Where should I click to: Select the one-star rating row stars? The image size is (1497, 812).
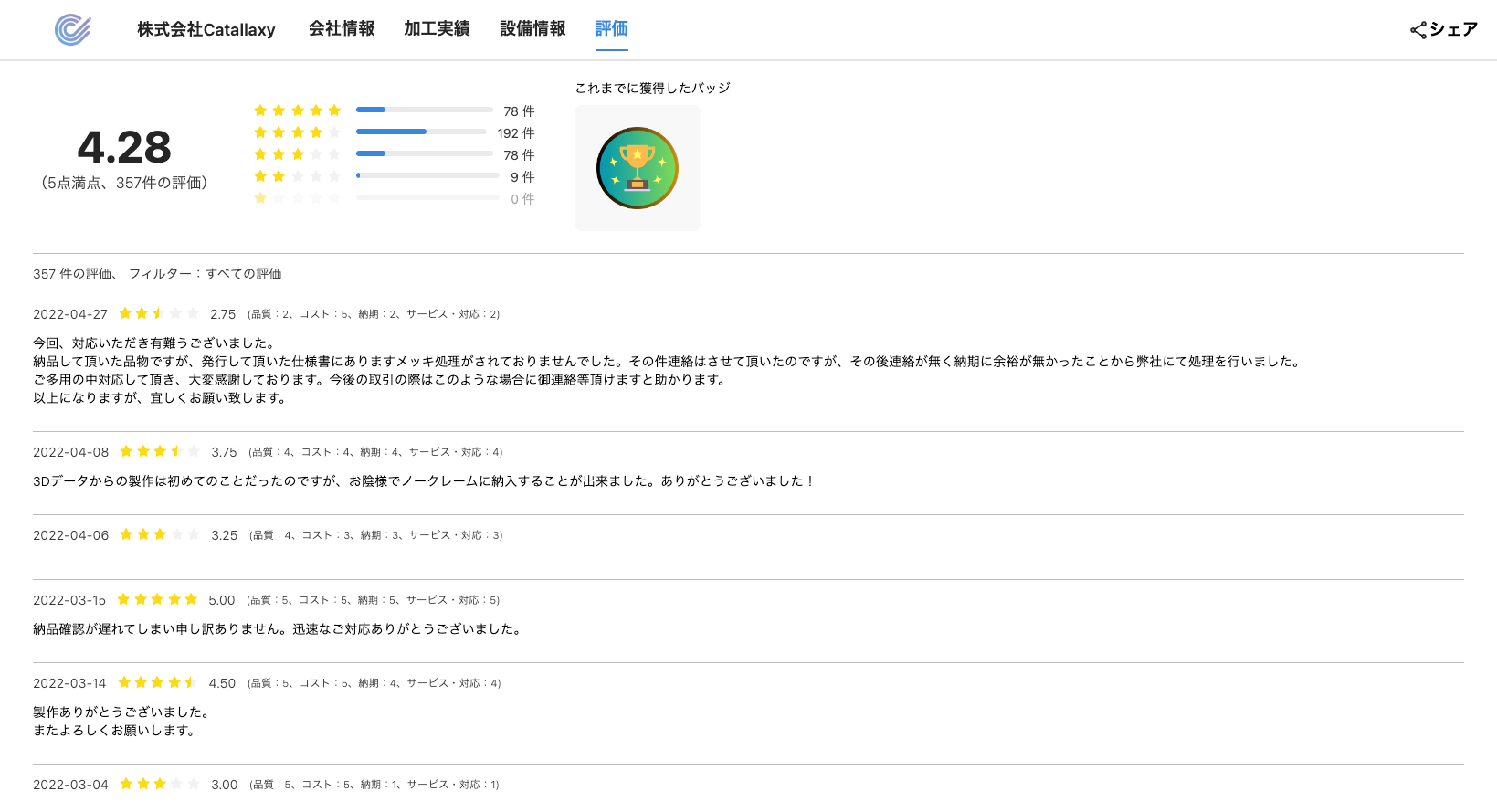coord(297,198)
